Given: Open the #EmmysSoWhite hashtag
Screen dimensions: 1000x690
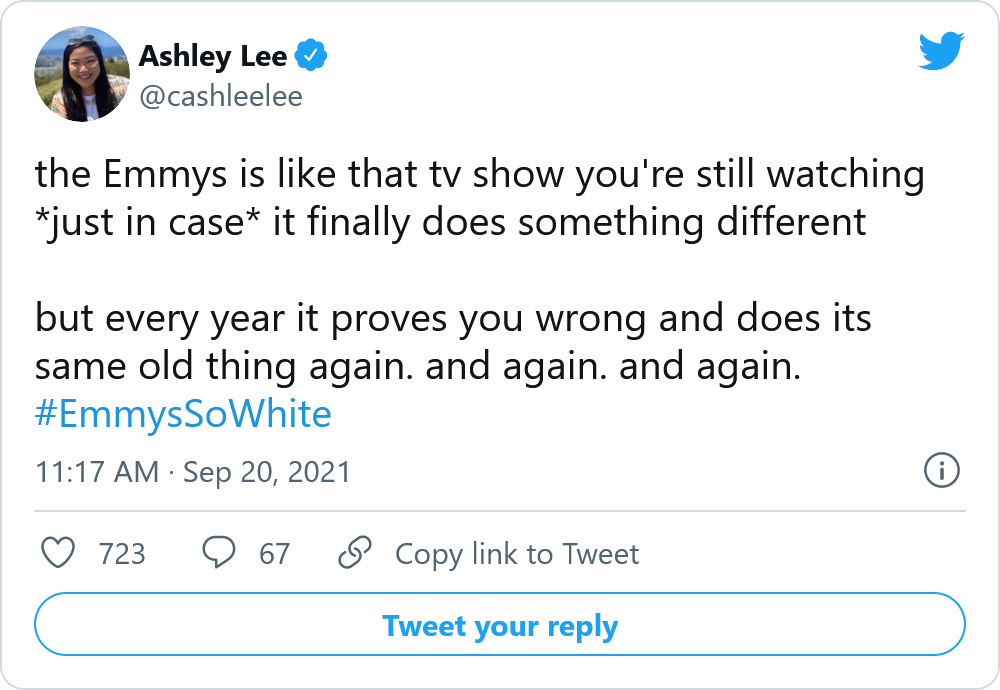Looking at the screenshot, I should coord(183,414).
